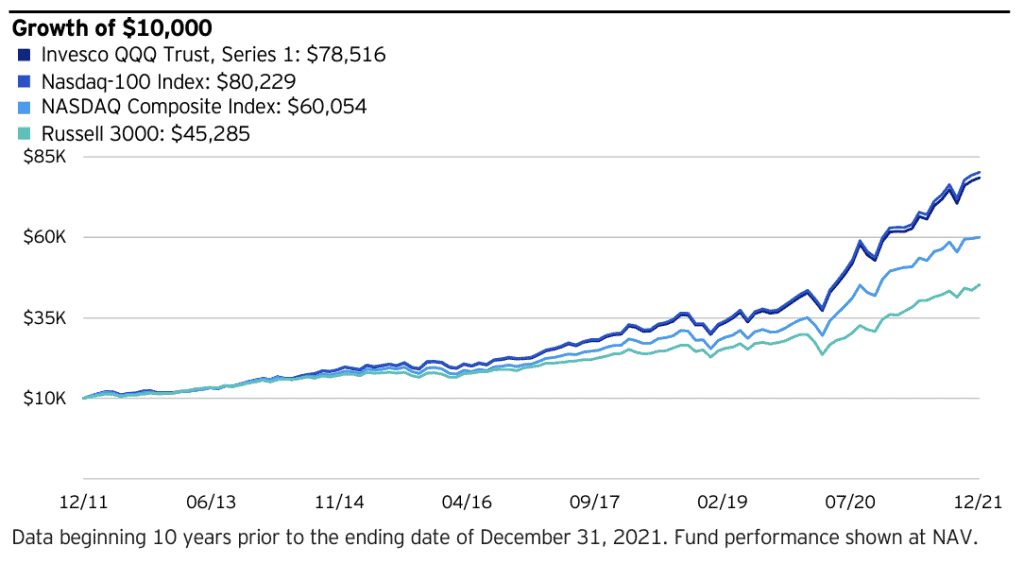Click the NASDAQ Composite line endpoint at 12/21

point(979,237)
